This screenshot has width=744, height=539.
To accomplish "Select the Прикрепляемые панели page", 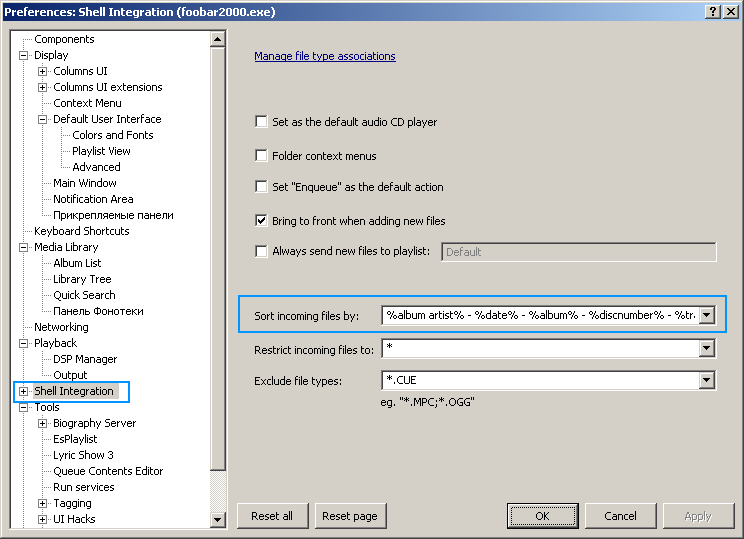I will point(113,215).
